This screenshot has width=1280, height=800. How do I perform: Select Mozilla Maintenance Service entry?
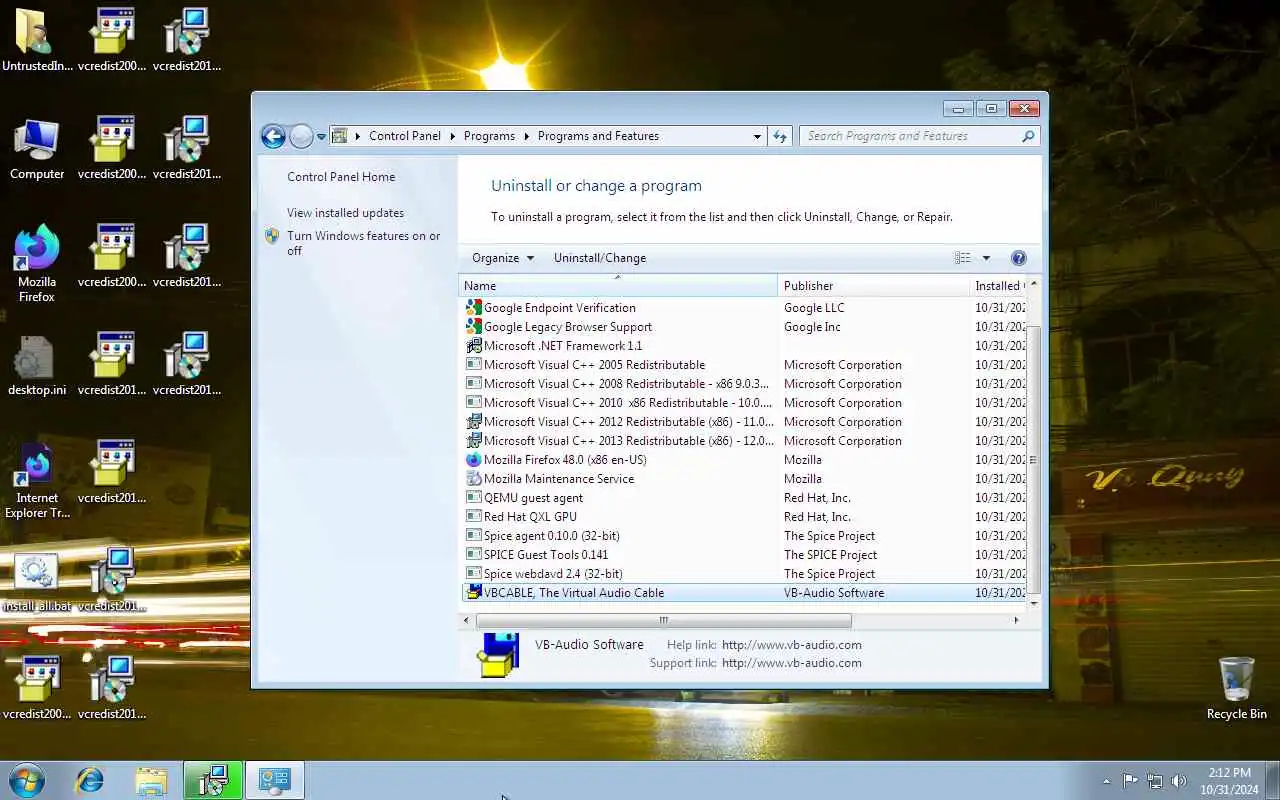[743, 479]
